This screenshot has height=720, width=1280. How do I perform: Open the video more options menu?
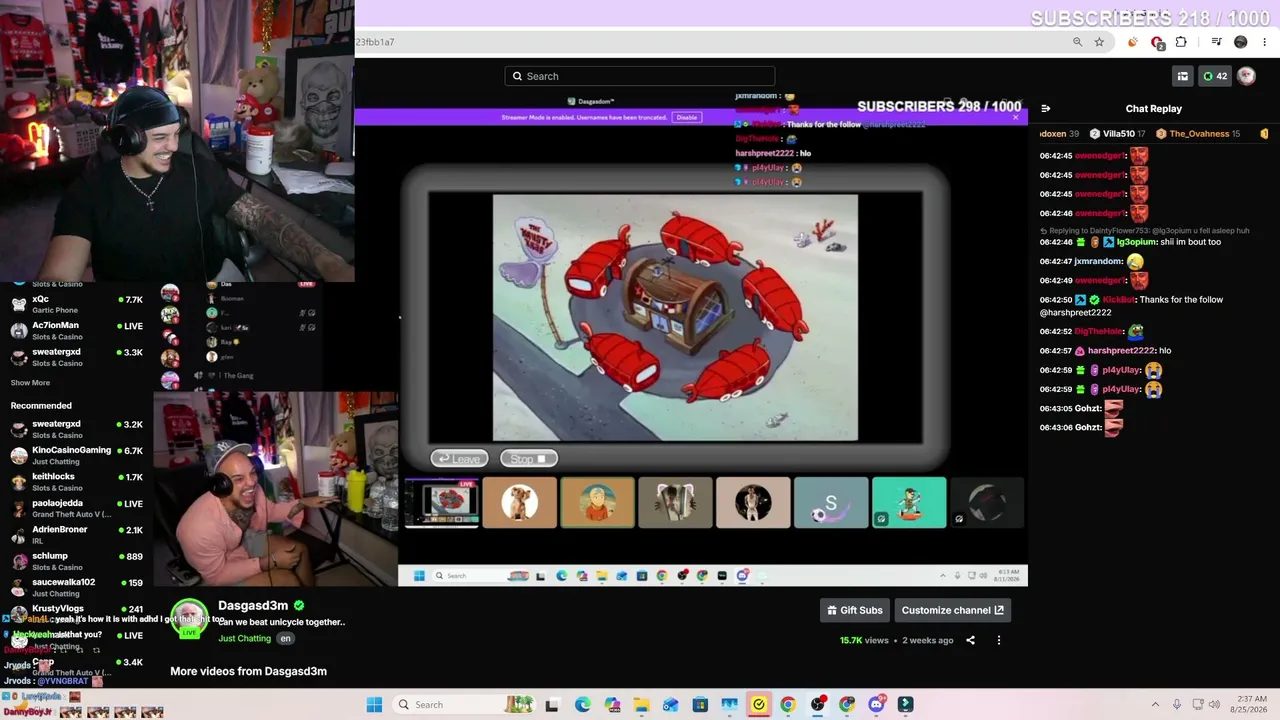click(x=998, y=640)
